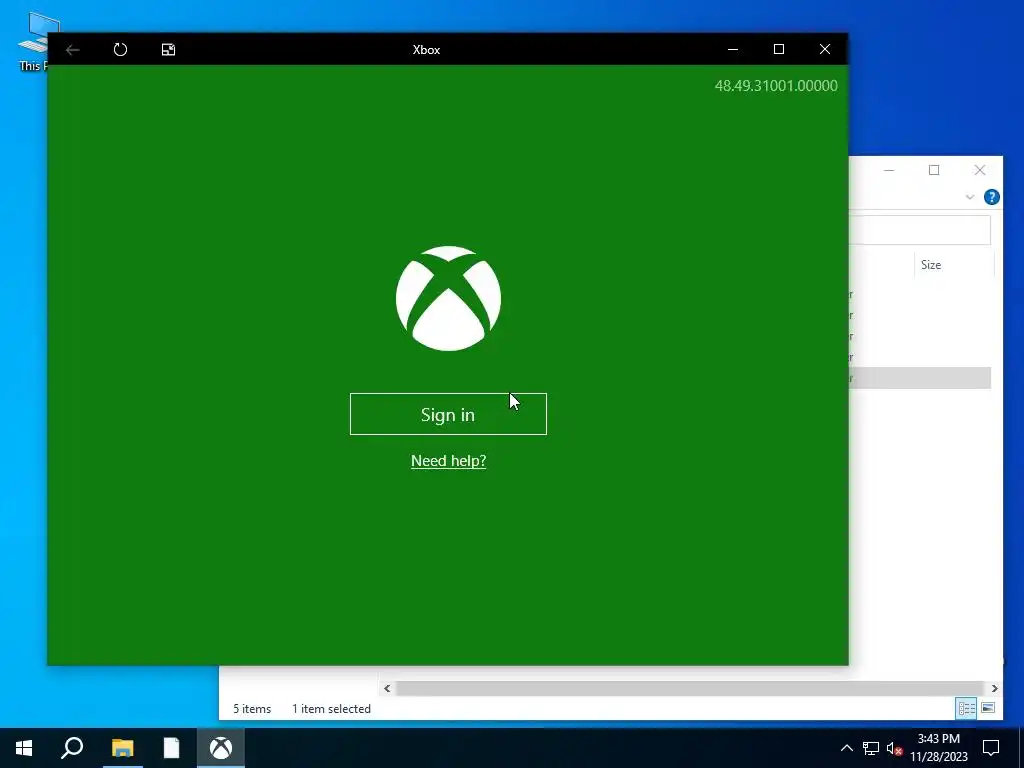1024x768 pixels.
Task: Refresh the Xbox app with reload icon
Action: (120, 50)
